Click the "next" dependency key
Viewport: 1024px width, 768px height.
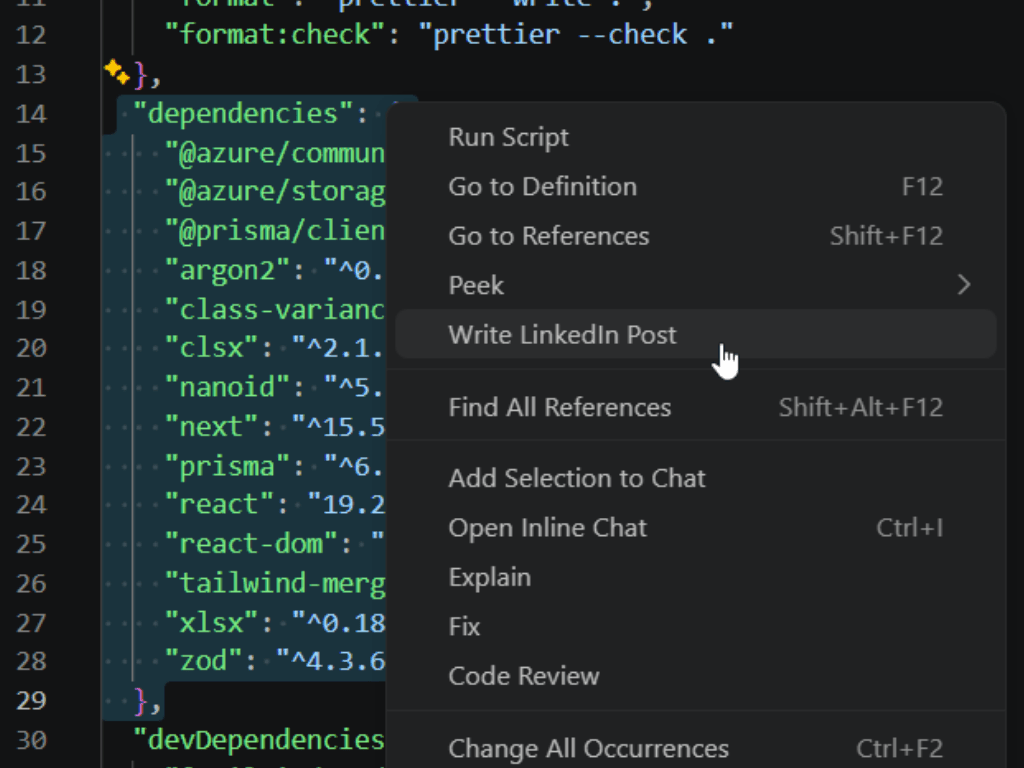[x=211, y=426]
